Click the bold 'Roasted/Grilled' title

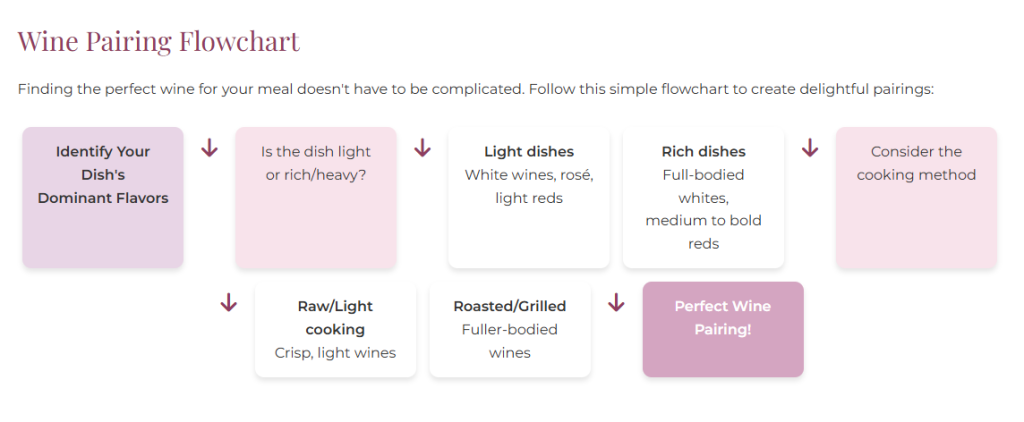510,306
